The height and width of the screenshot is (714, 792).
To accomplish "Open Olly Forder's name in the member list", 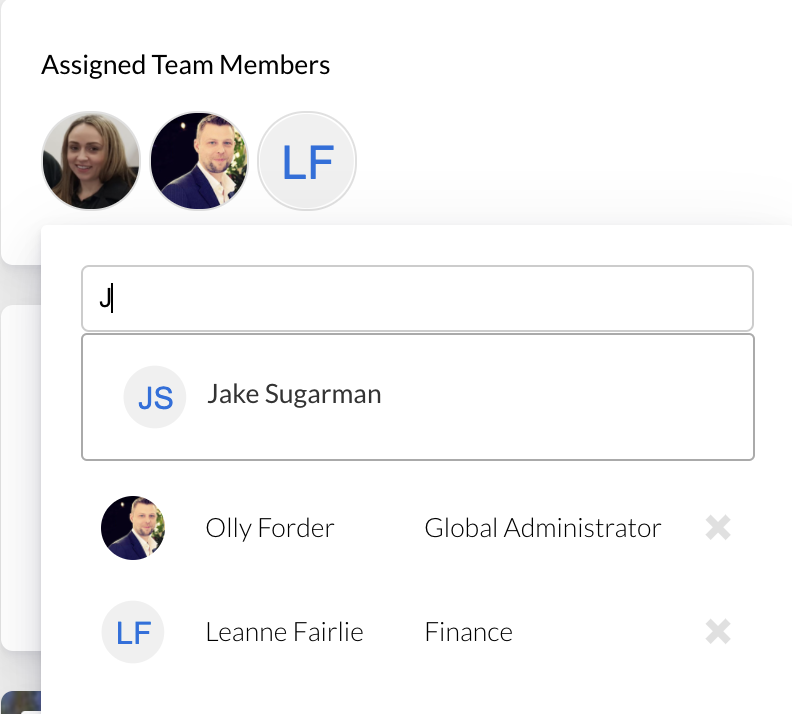I will [270, 528].
